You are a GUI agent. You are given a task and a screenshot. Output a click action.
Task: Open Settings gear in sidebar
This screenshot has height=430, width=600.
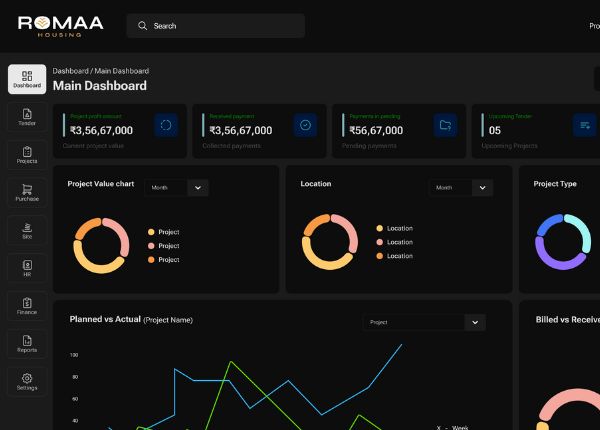27,381
